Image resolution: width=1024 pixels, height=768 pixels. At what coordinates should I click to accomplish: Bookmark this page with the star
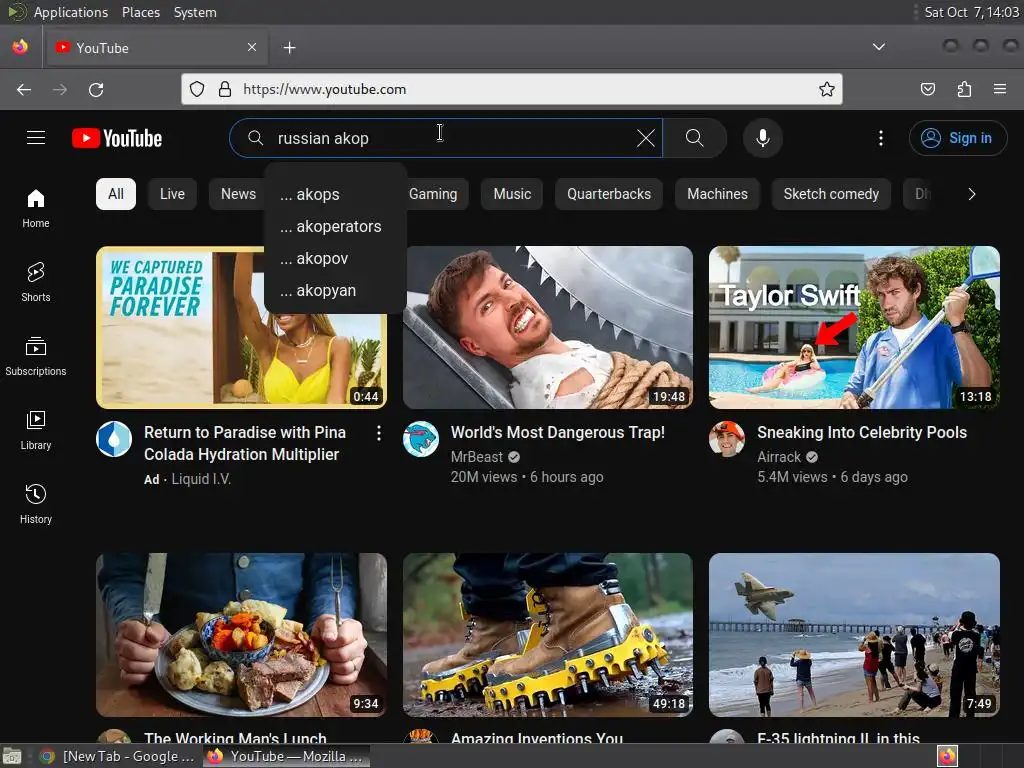tap(826, 89)
